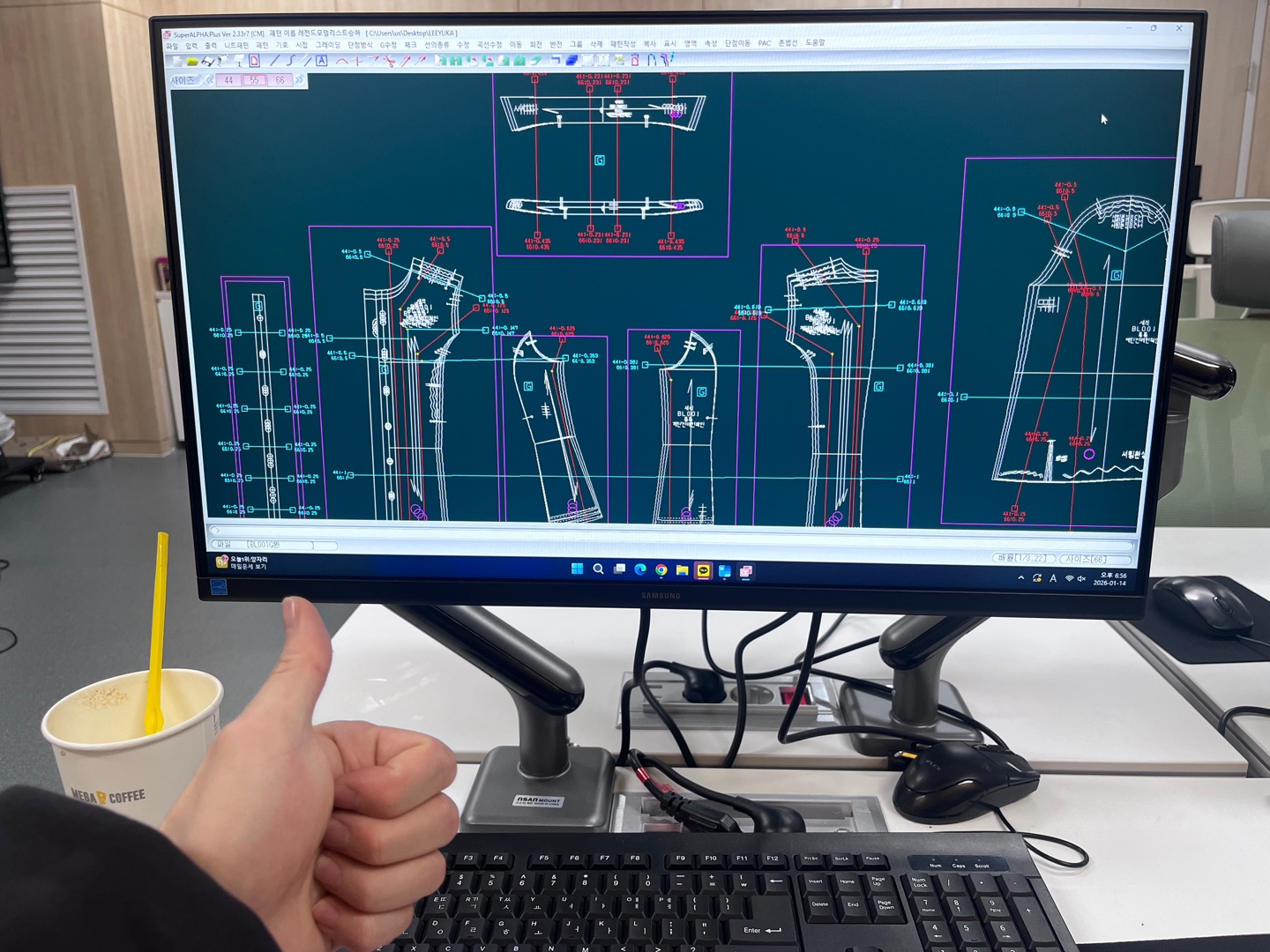Viewport: 1270px width, 952px height.
Task: Click the open folder icon in toolbar
Action: tap(192, 62)
